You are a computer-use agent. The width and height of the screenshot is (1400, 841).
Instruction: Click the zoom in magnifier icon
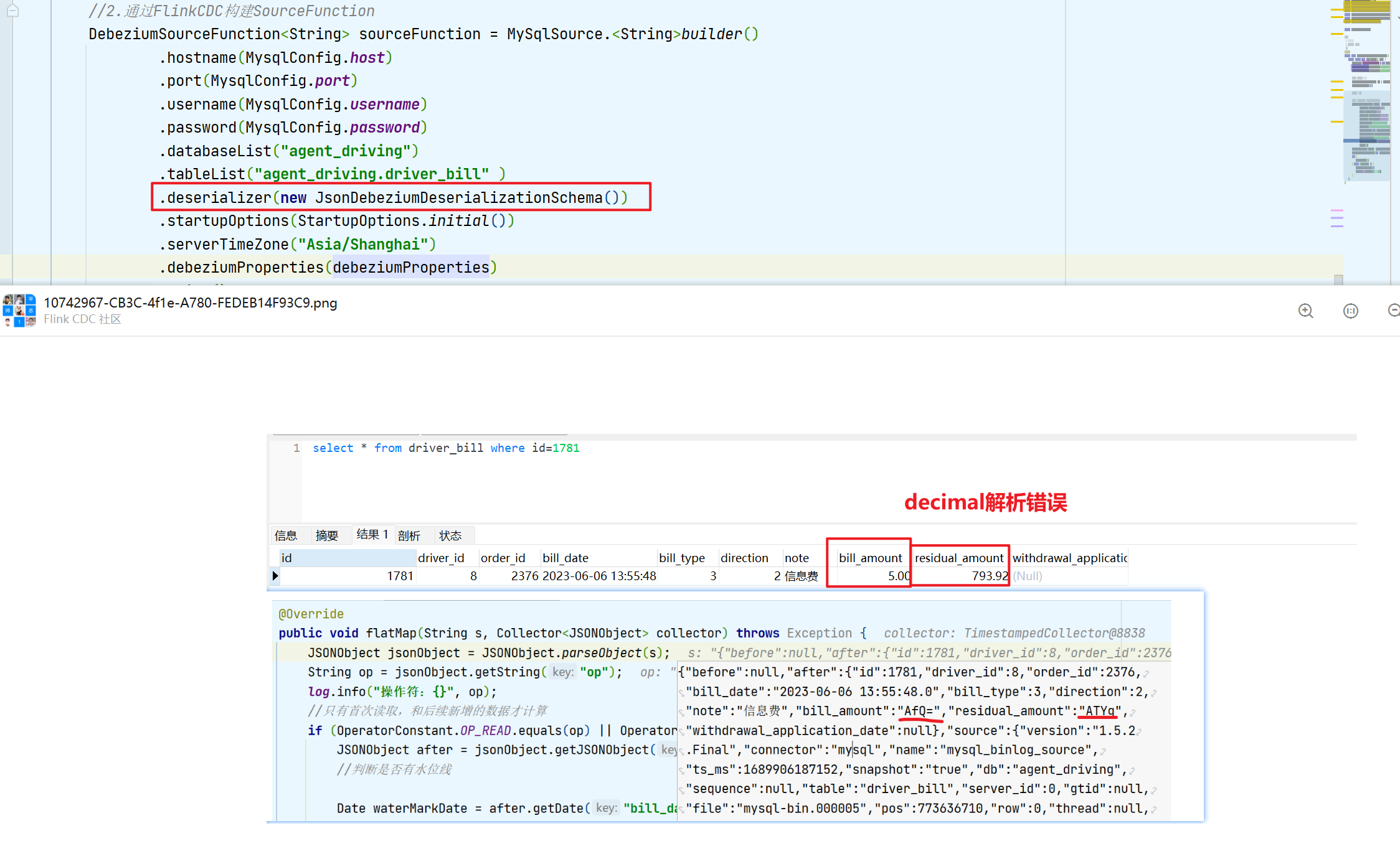[1305, 311]
